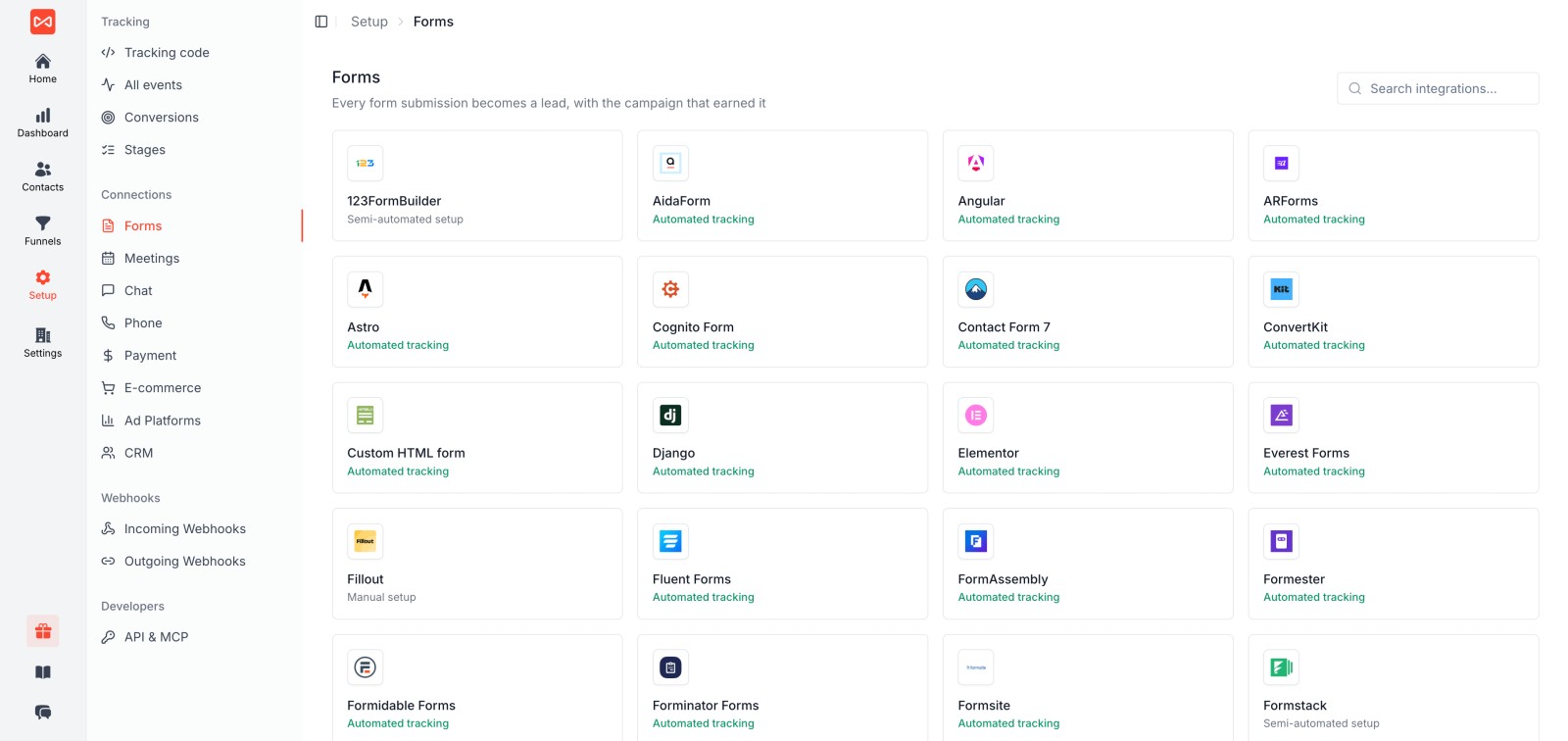This screenshot has width=1568, height=741.
Task: Focus the Search integrations field
Action: point(1438,88)
